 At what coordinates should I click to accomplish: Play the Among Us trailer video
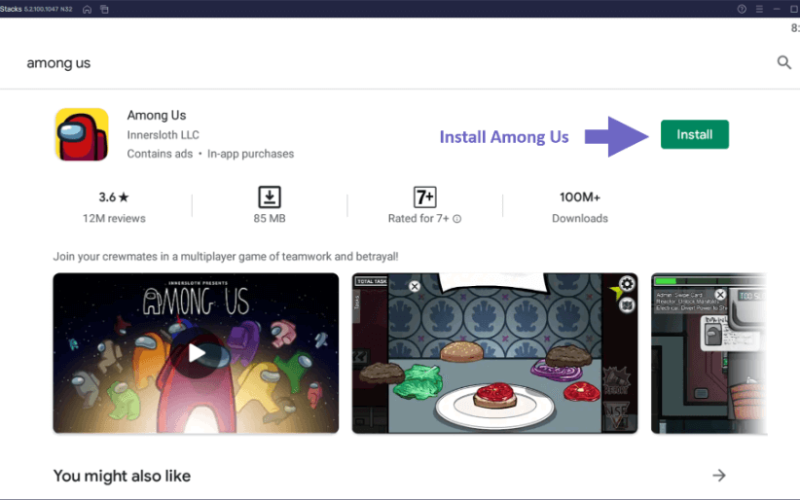click(196, 353)
